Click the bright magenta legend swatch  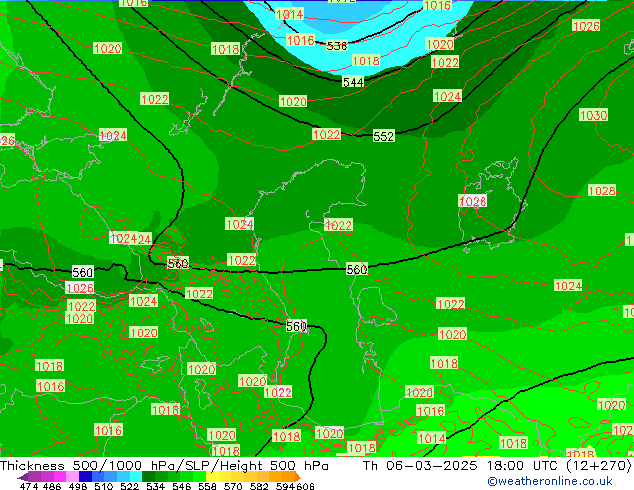[x=60, y=476]
